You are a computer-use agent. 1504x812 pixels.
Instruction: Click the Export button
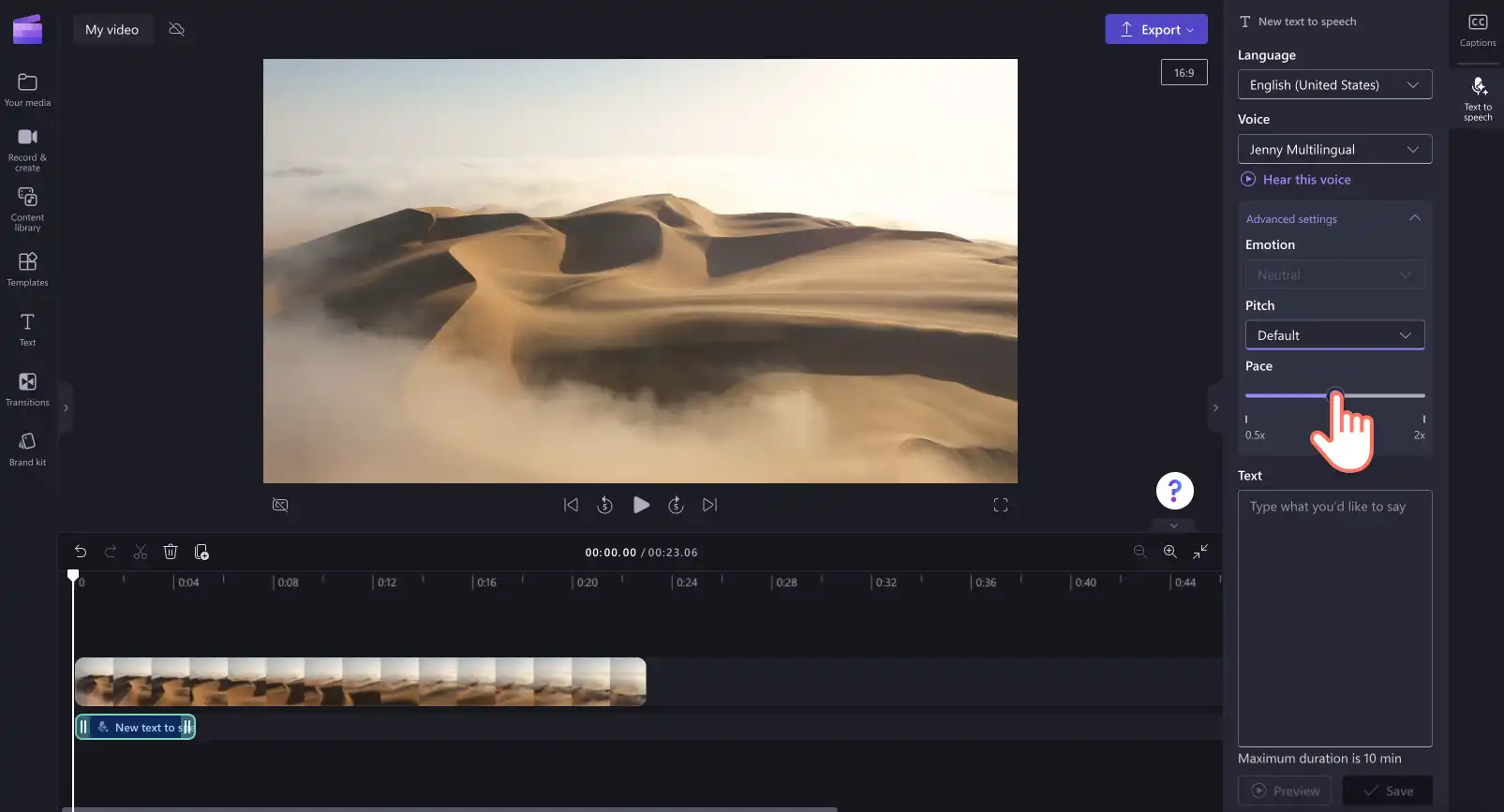point(1156,29)
